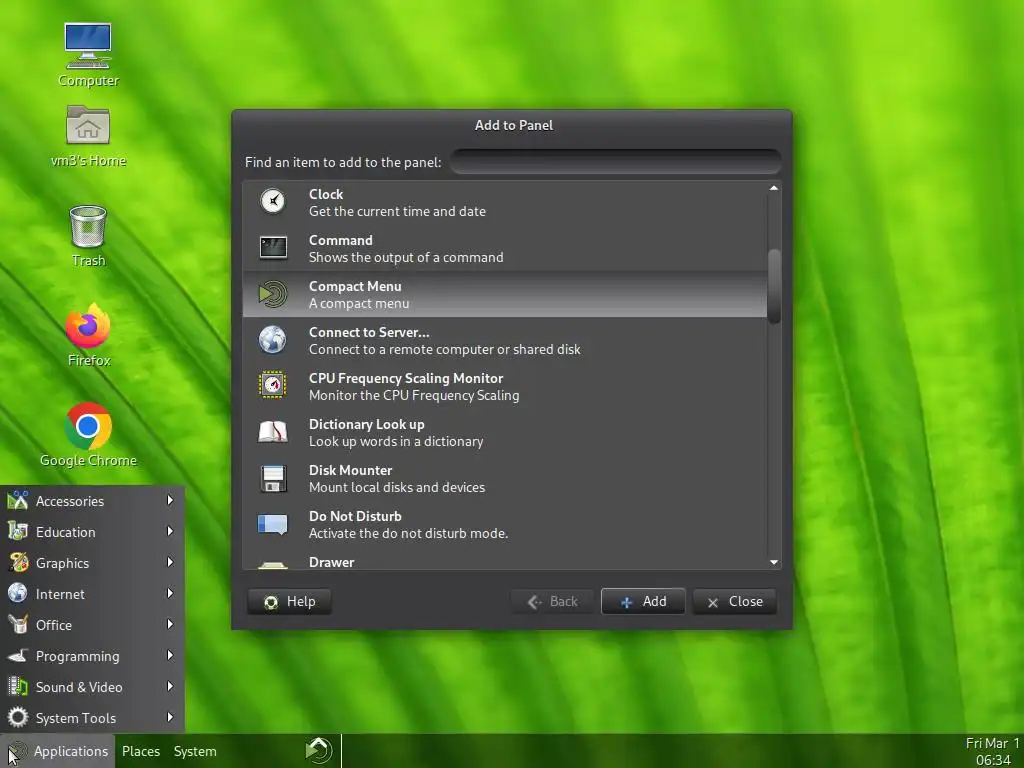Screen dimensions: 1024x768
Task: Expand the Accessories submenu arrow
Action: click(x=170, y=500)
